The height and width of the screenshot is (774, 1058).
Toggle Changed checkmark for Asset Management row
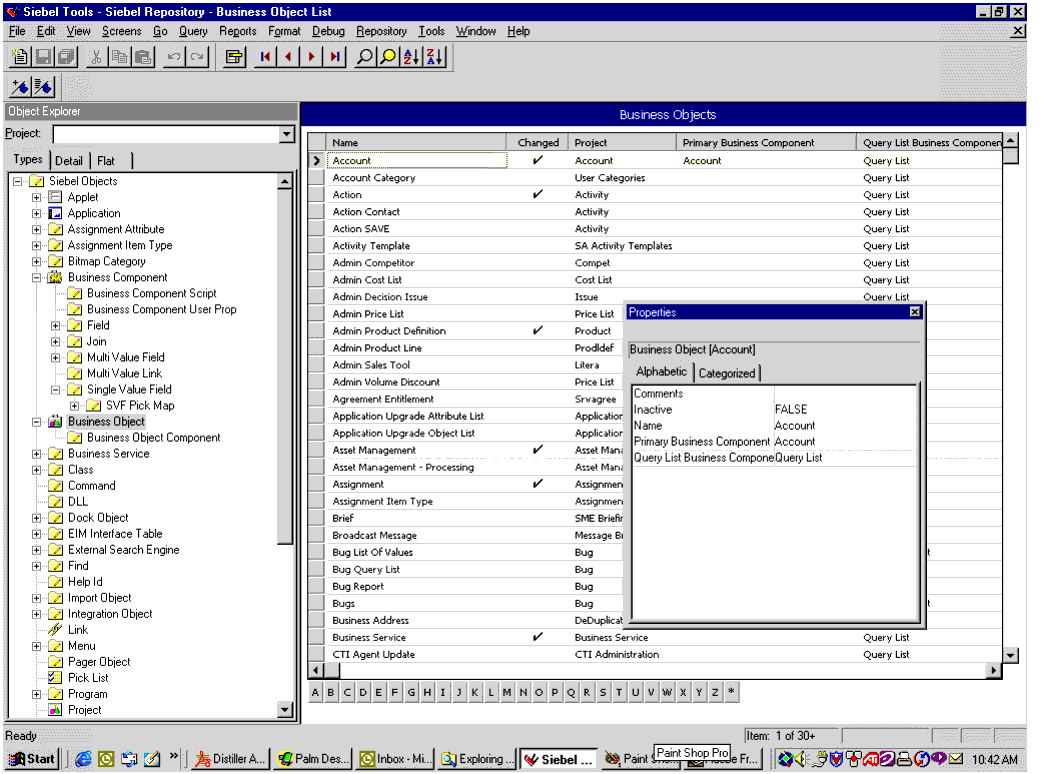(538, 450)
